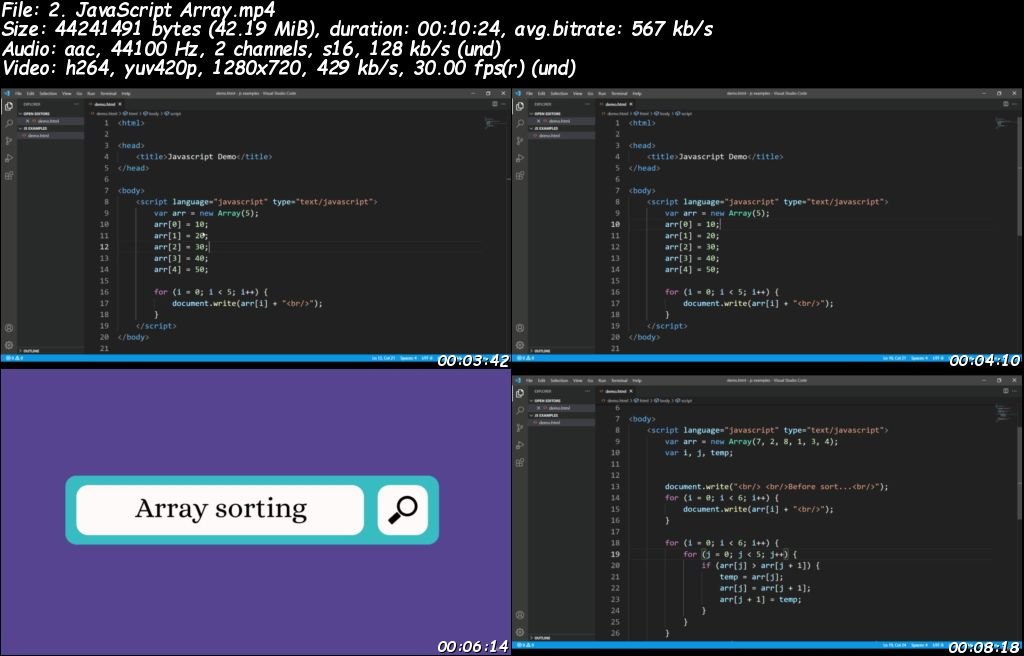Open Terminal menu in the 00:04:10 frame
Image resolution: width=1024 pixels, height=656 pixels.
click(x=619, y=93)
